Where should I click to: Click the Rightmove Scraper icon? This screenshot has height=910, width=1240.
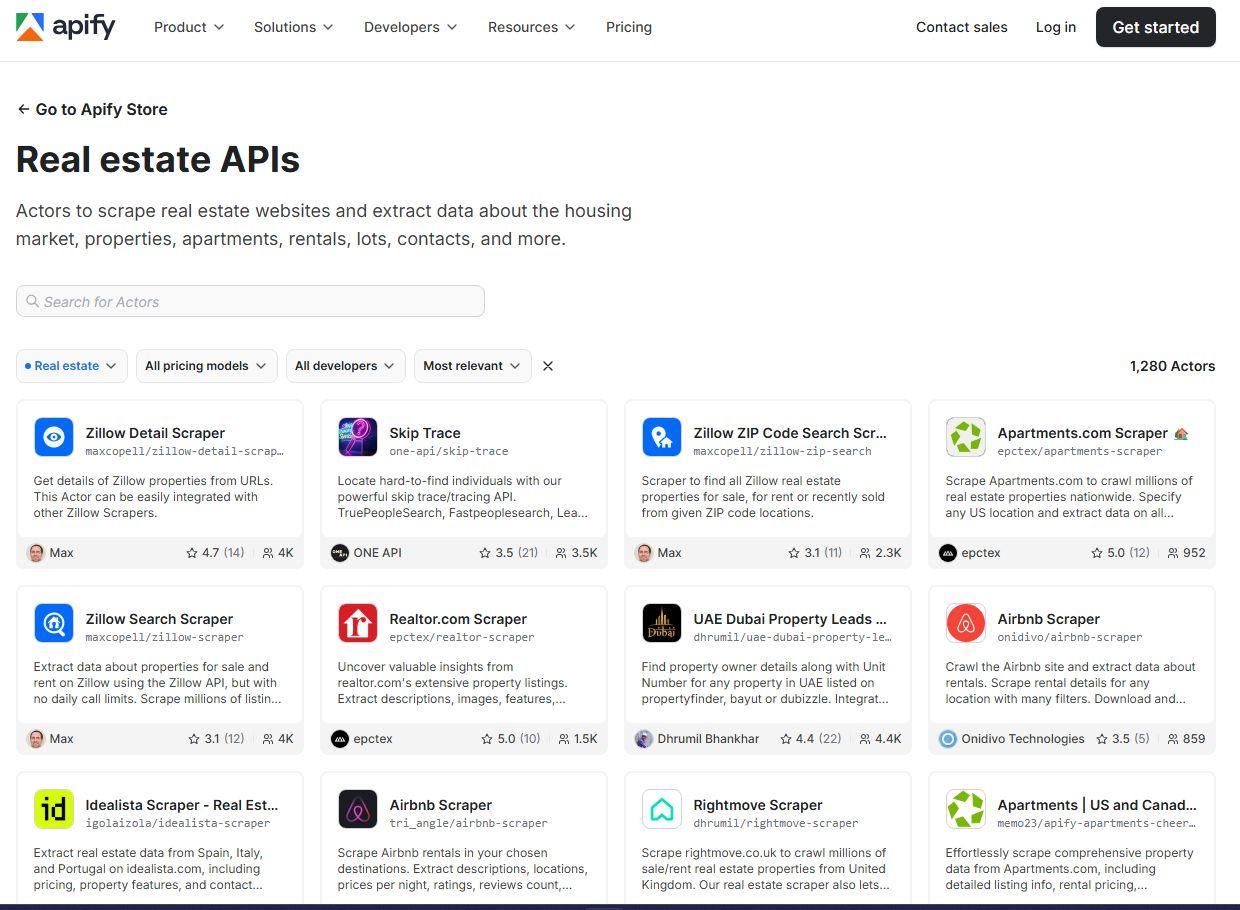662,809
